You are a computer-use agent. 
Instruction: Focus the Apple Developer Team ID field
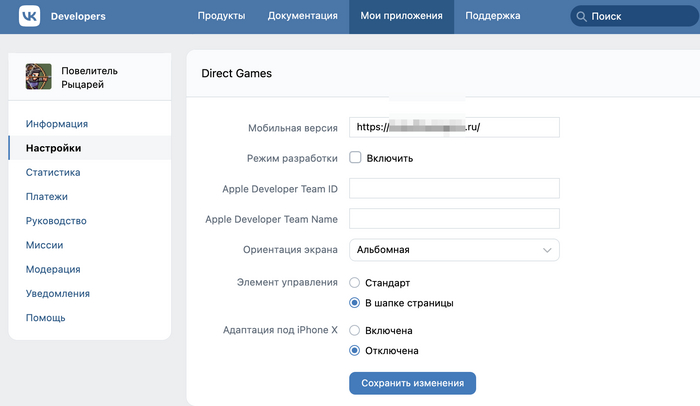[454, 189]
